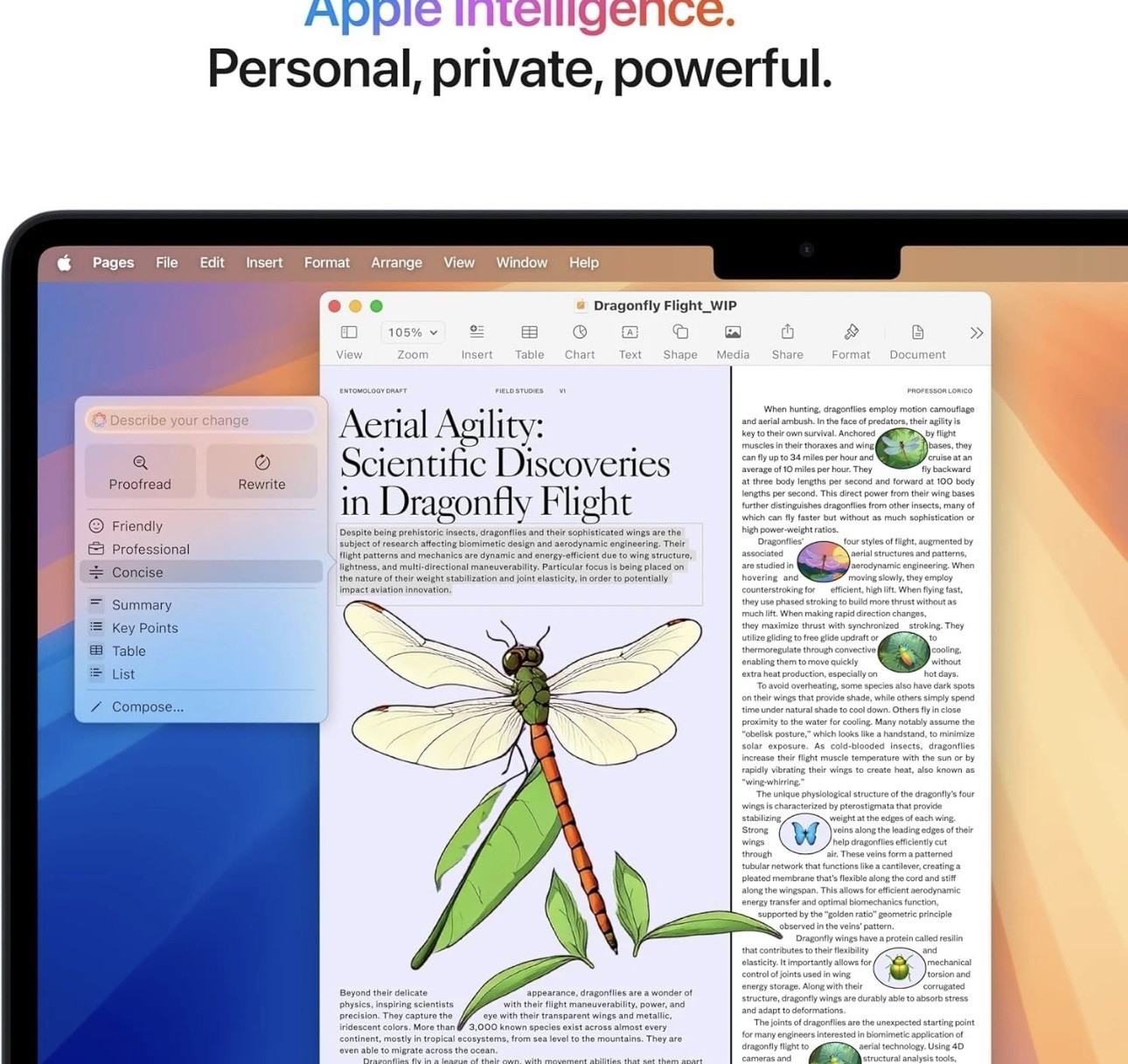This screenshot has height=1064, width=1128.
Task: Click the Rewrite button
Action: point(261,471)
